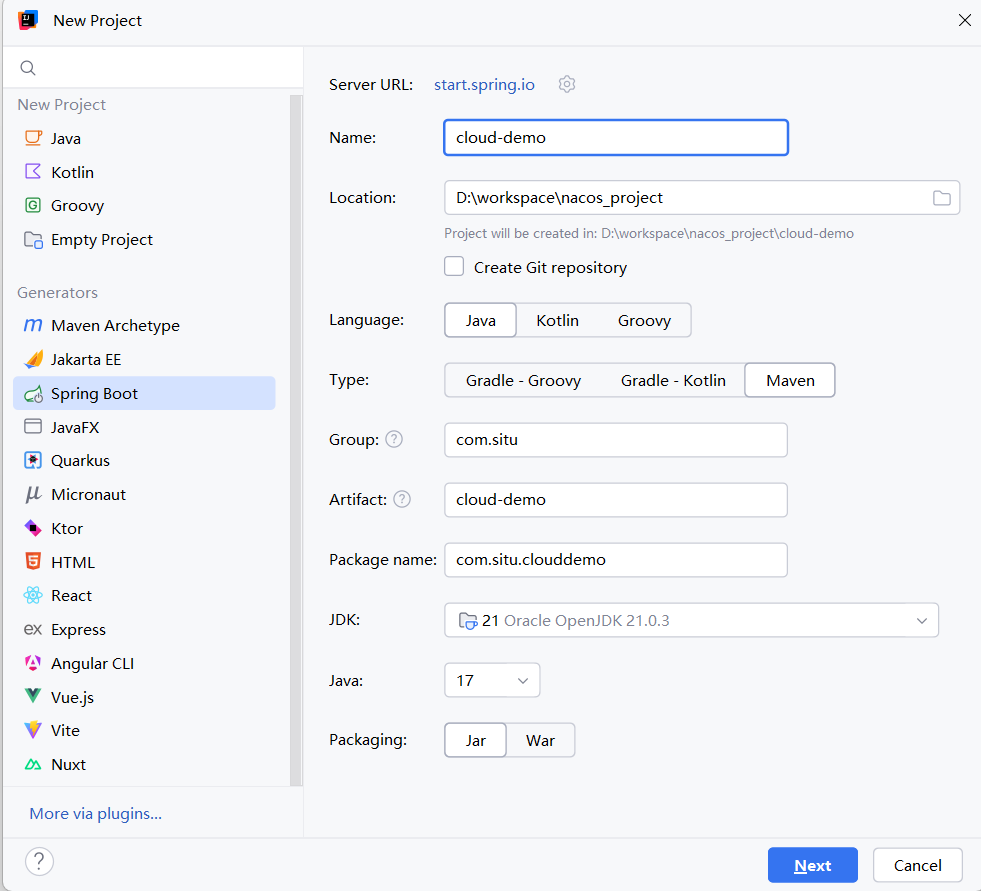Viewport: 981px width, 891px height.
Task: Select the Quarkus generator icon
Action: (33, 461)
